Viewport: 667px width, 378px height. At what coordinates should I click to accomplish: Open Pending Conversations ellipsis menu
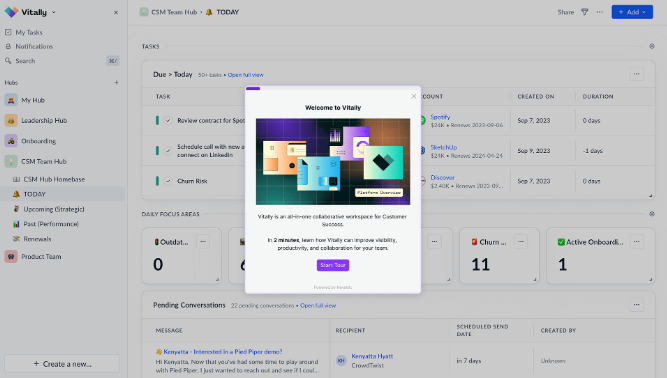[636, 304]
